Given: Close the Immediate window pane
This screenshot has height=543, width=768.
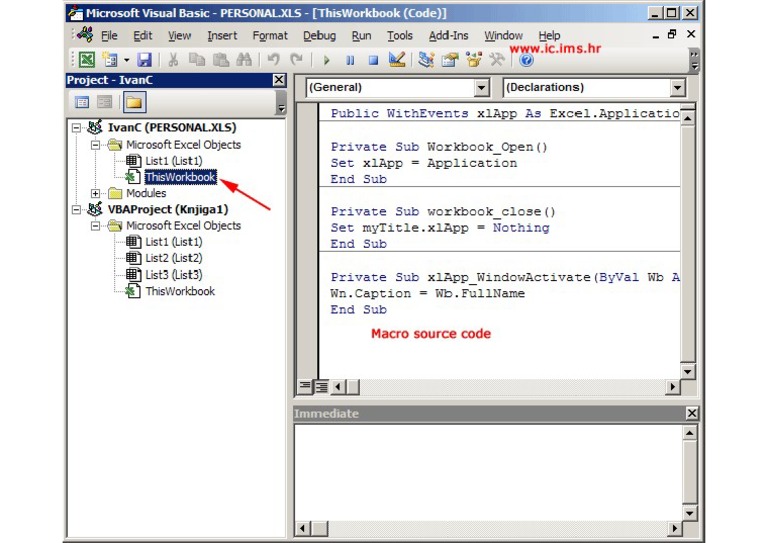Looking at the screenshot, I should coord(692,413).
